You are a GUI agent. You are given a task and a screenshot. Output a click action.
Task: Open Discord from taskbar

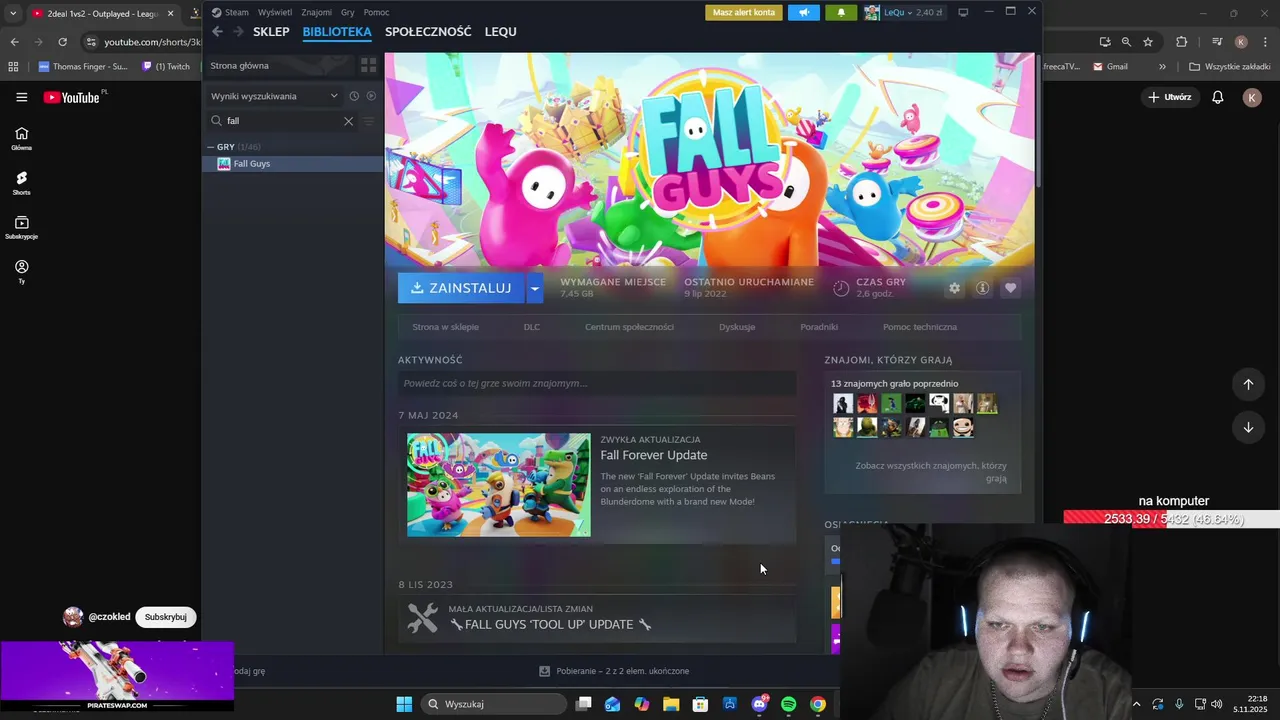(759, 704)
